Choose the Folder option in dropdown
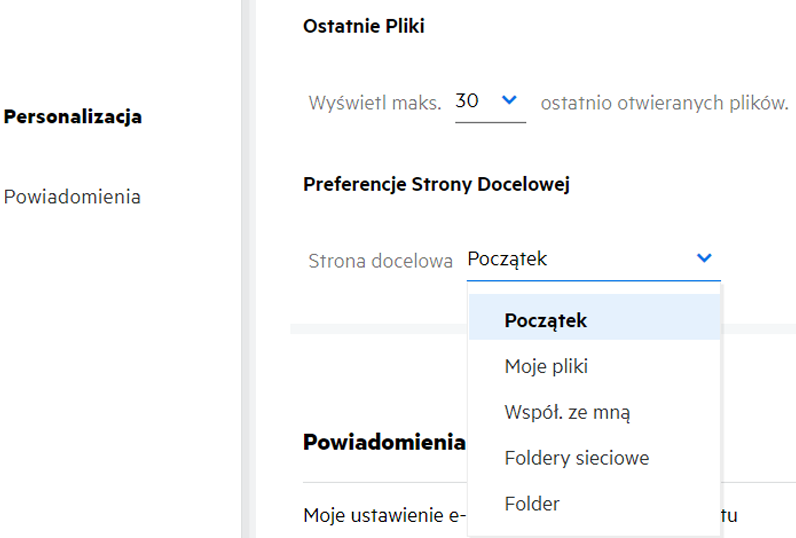The image size is (796, 538). (x=532, y=504)
